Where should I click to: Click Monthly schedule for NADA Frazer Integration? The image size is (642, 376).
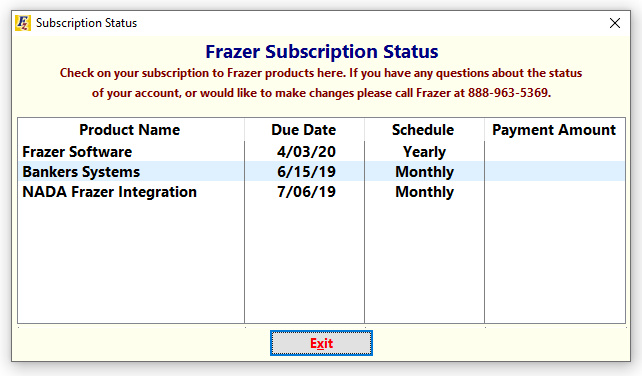pos(424,192)
